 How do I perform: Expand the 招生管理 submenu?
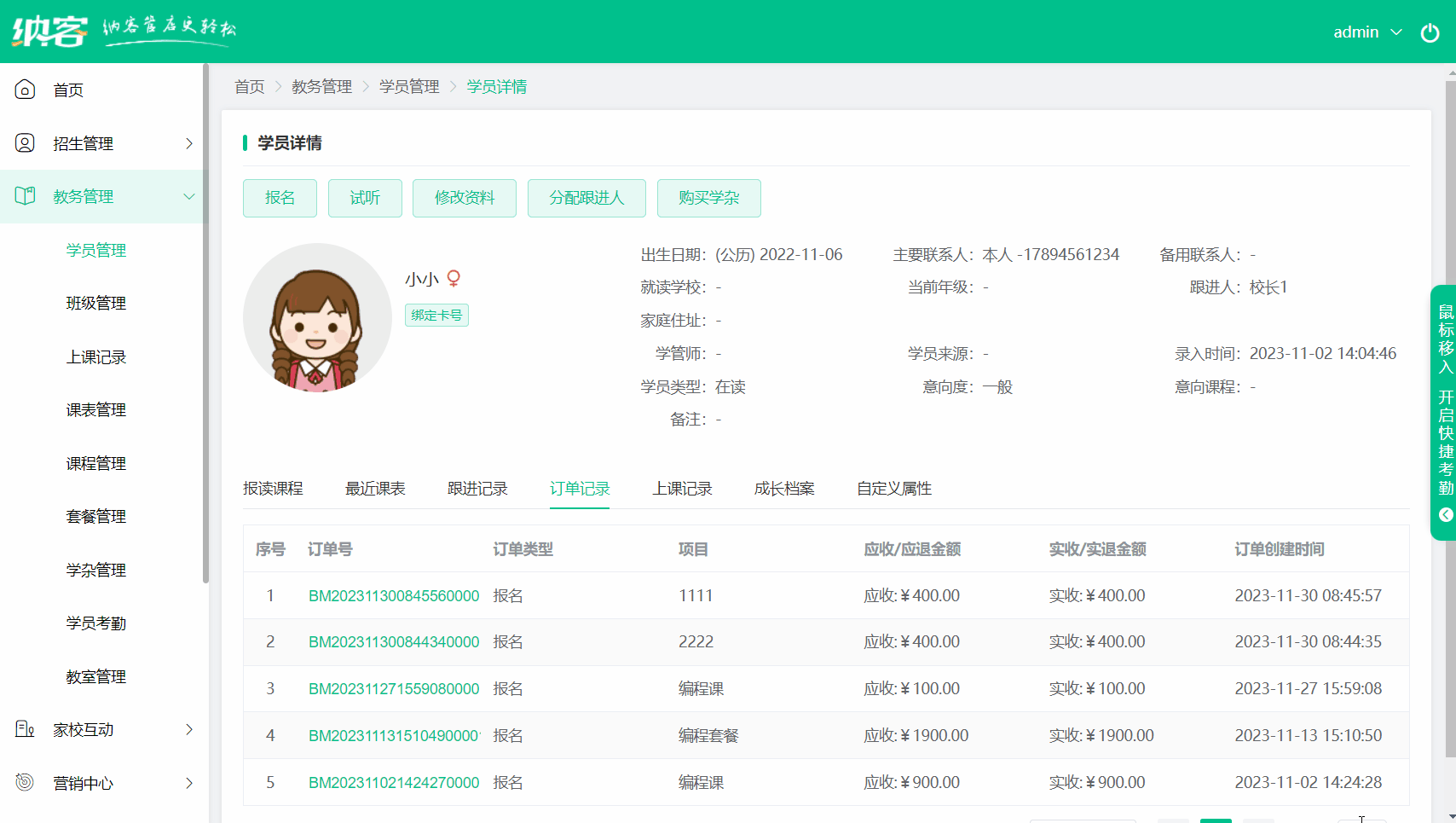(188, 143)
